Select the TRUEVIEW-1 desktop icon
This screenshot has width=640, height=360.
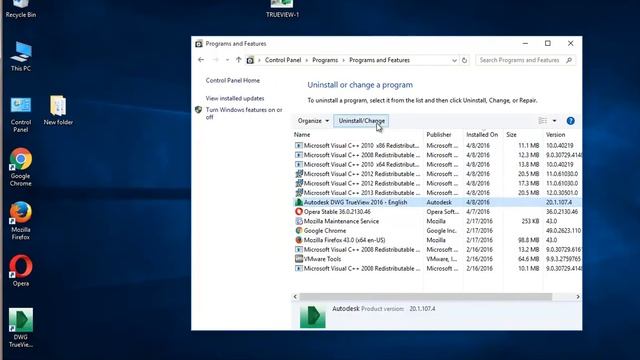pos(282,9)
